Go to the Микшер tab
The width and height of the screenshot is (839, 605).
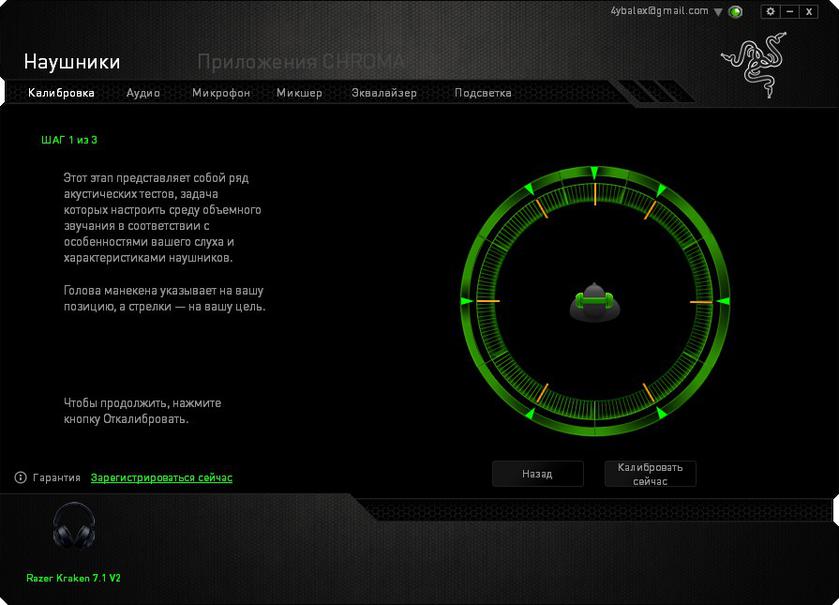(x=299, y=93)
